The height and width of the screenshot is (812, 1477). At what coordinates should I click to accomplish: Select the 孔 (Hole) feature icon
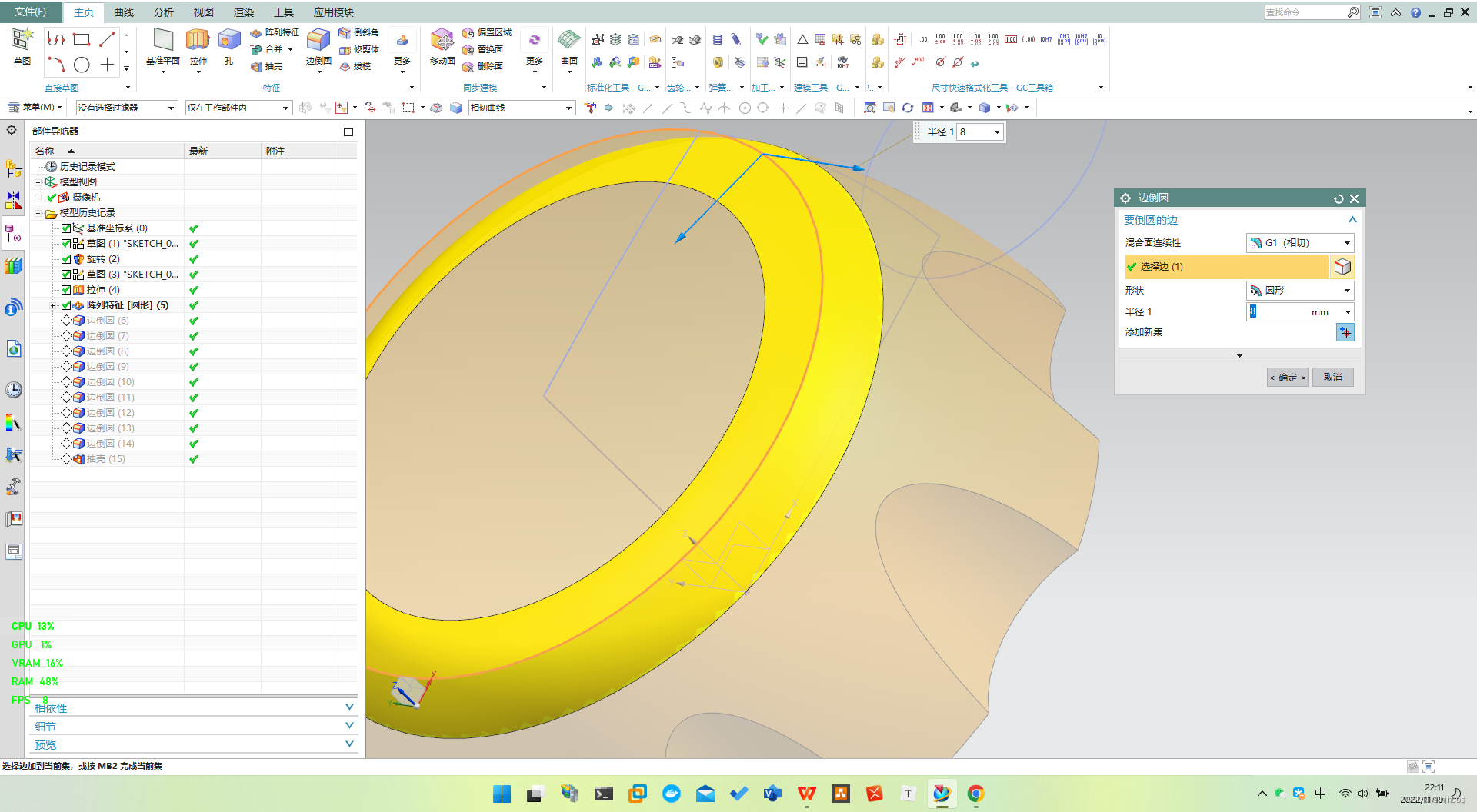[229, 40]
